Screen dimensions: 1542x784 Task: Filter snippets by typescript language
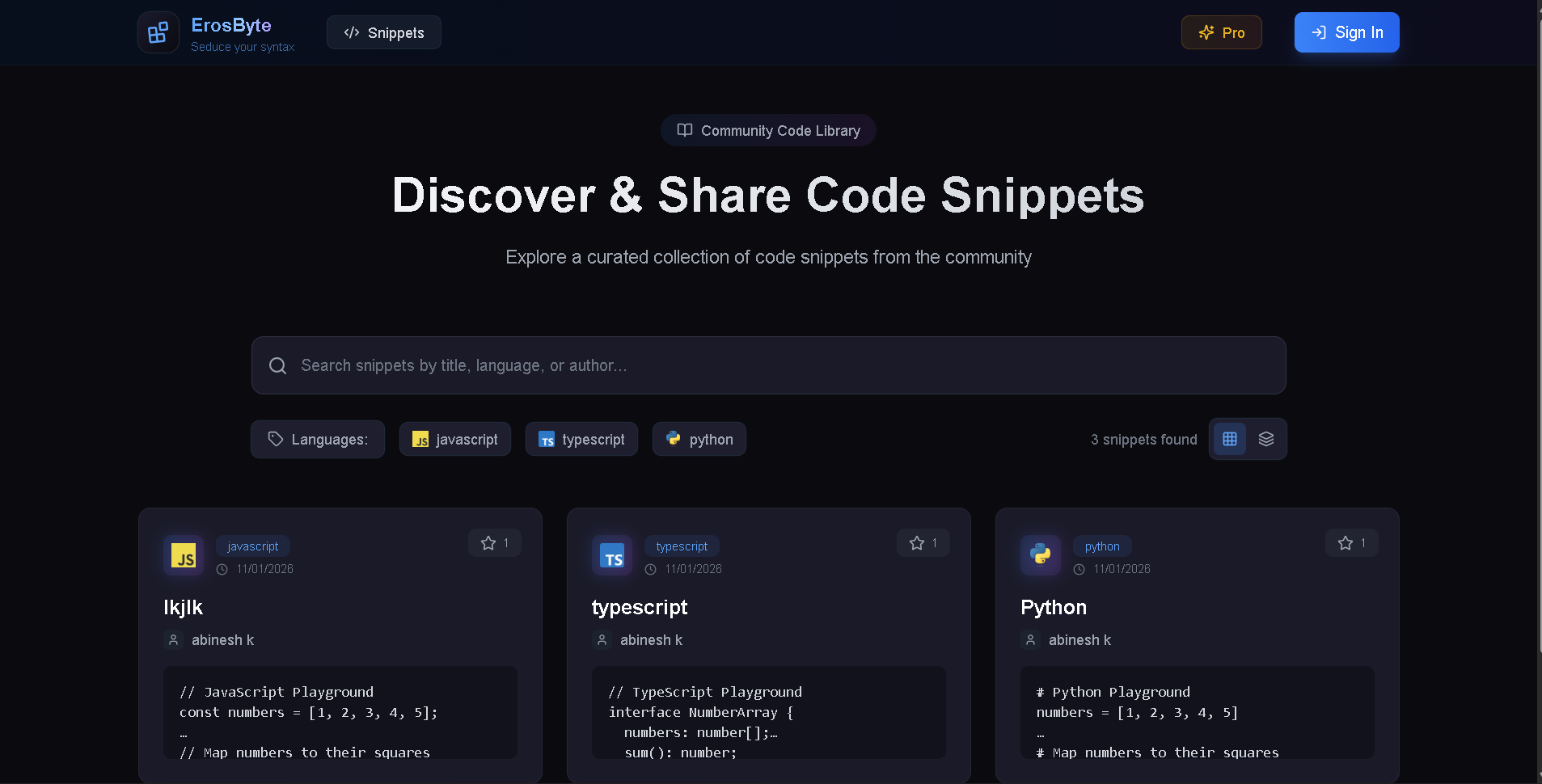point(581,440)
